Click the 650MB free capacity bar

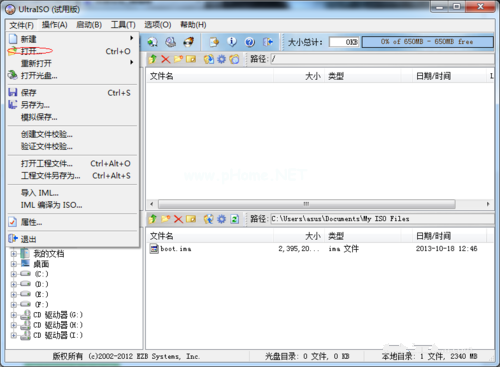[x=427, y=42]
